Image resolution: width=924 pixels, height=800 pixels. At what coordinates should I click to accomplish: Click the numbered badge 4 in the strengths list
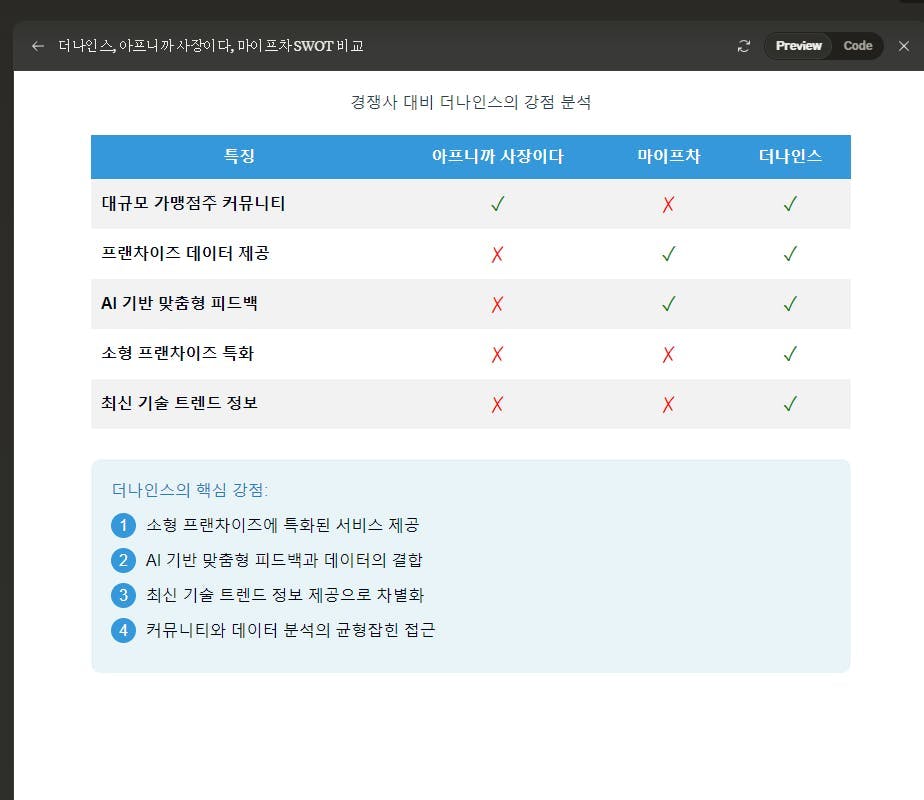[123, 630]
